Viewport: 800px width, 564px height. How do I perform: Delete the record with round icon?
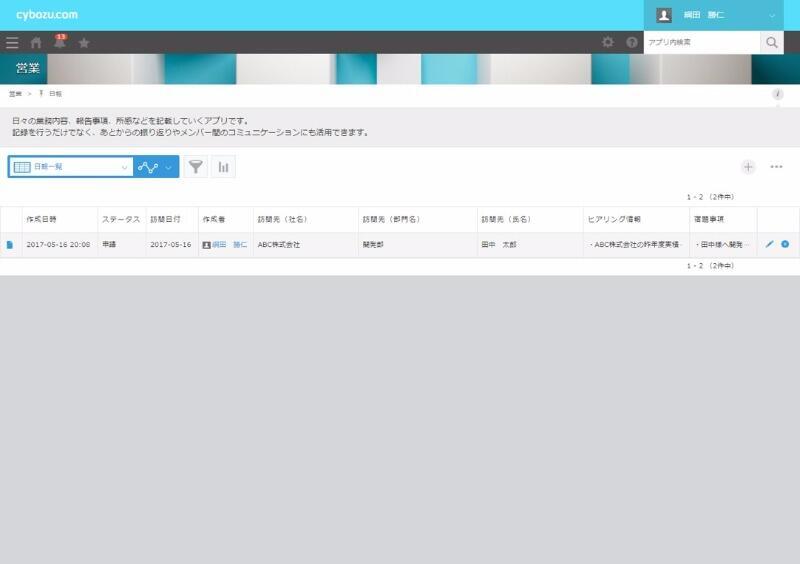click(785, 244)
